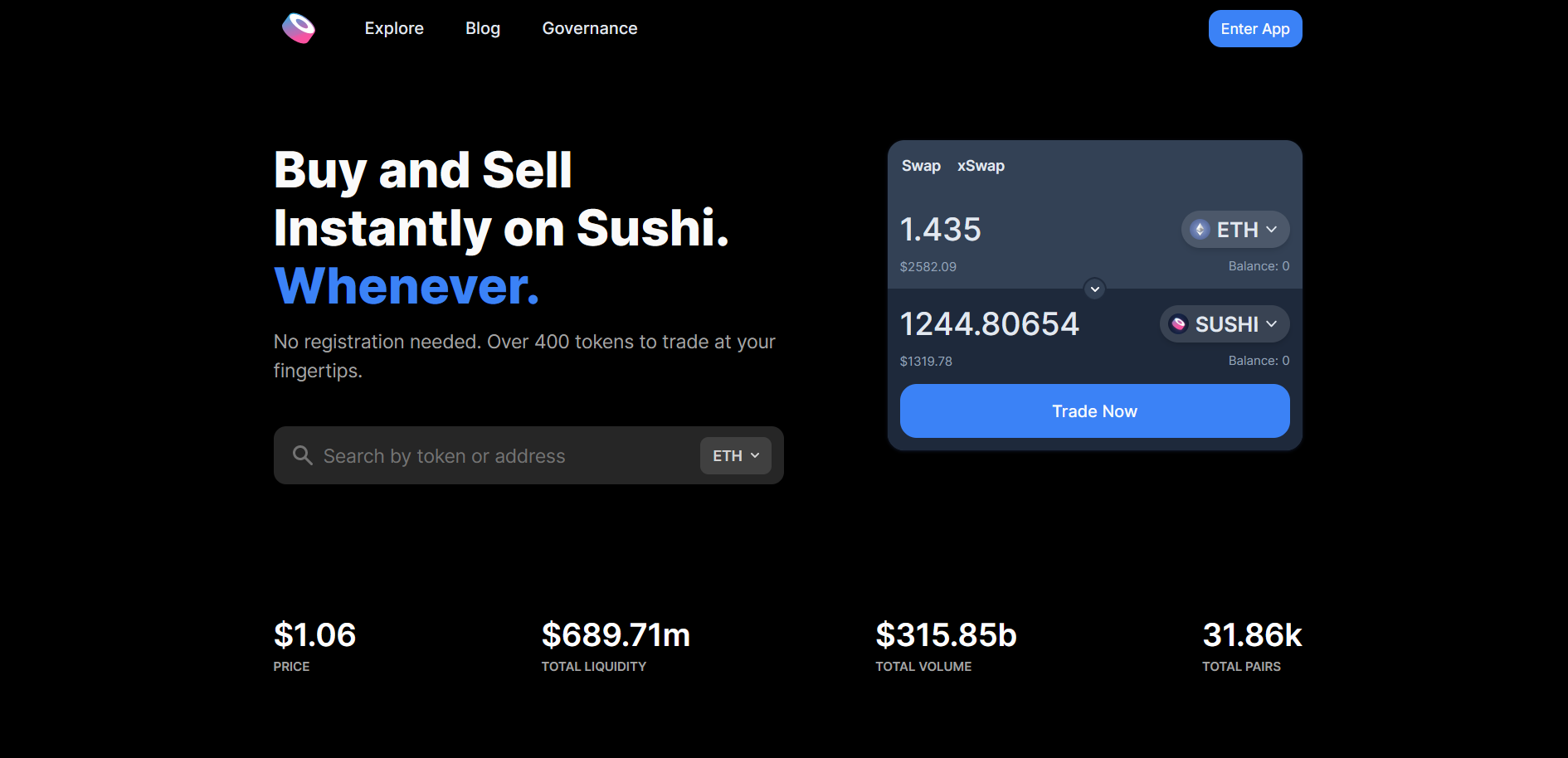Click the Sushi logo icon

tap(299, 28)
